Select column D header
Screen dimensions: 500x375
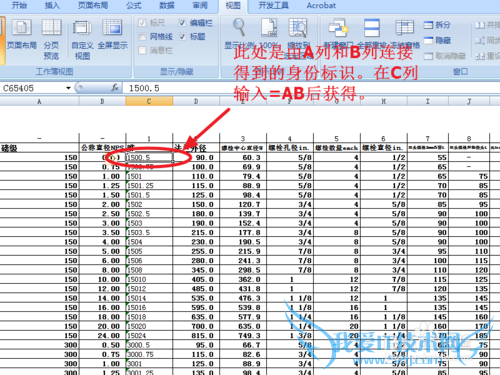click(196, 101)
